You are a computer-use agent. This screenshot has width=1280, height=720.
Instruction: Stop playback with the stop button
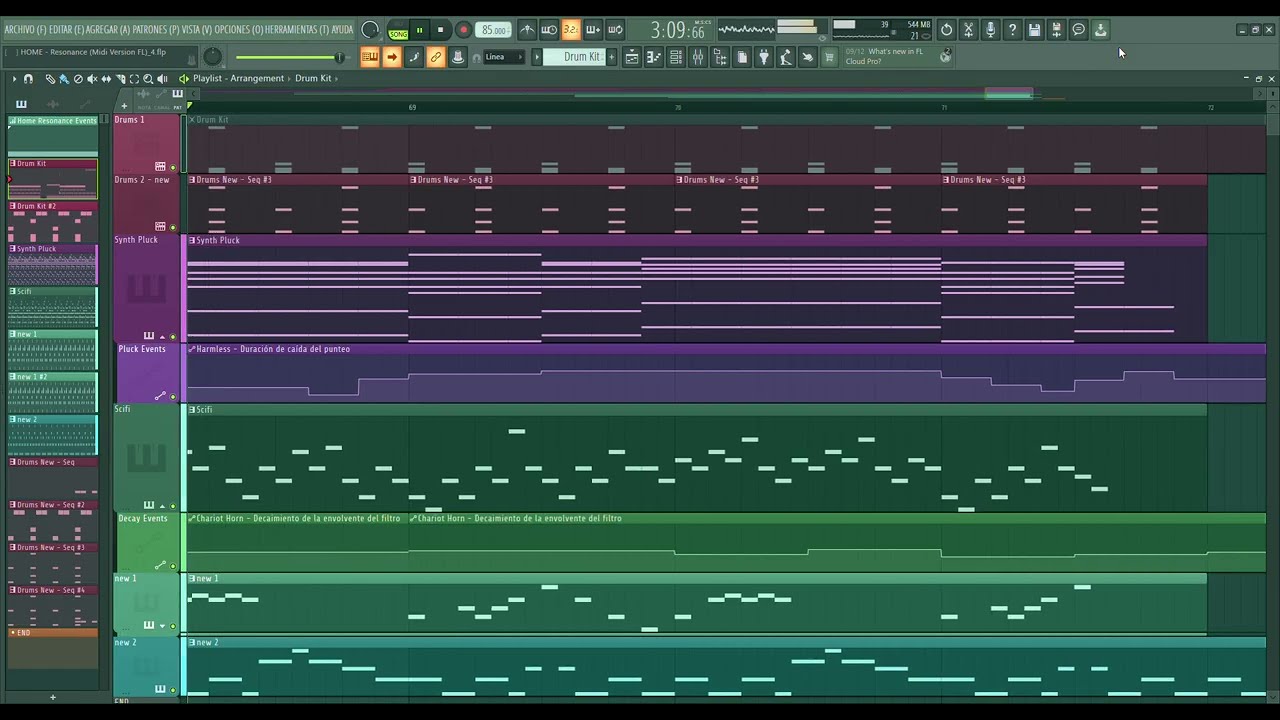[x=441, y=30]
